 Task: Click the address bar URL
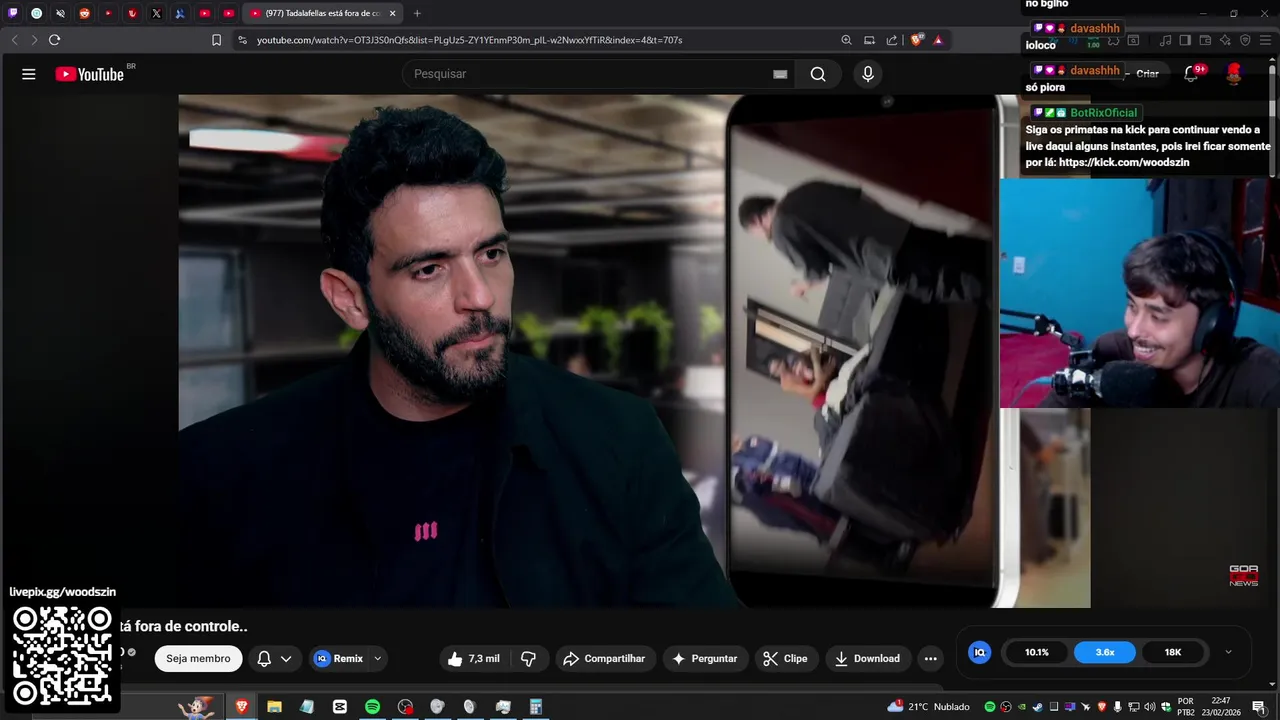pos(469,40)
